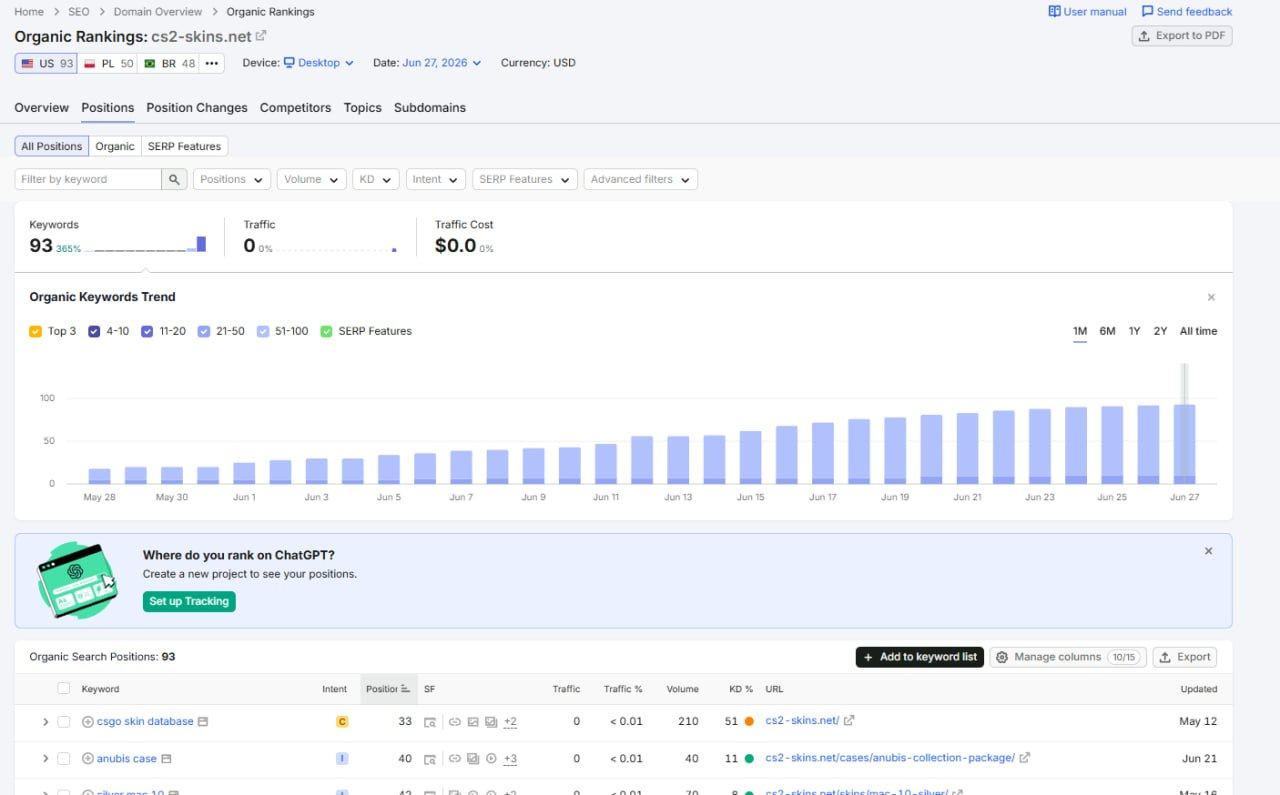Image resolution: width=1280 pixels, height=795 pixels.
Task: Dismiss the ChatGPT ranking banner
Action: pyautogui.click(x=1208, y=551)
